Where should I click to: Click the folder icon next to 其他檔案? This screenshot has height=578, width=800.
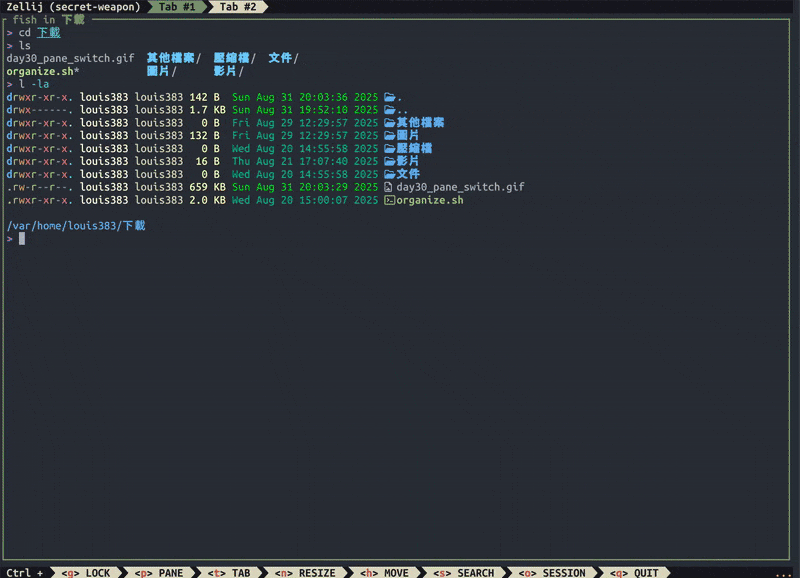click(x=389, y=122)
